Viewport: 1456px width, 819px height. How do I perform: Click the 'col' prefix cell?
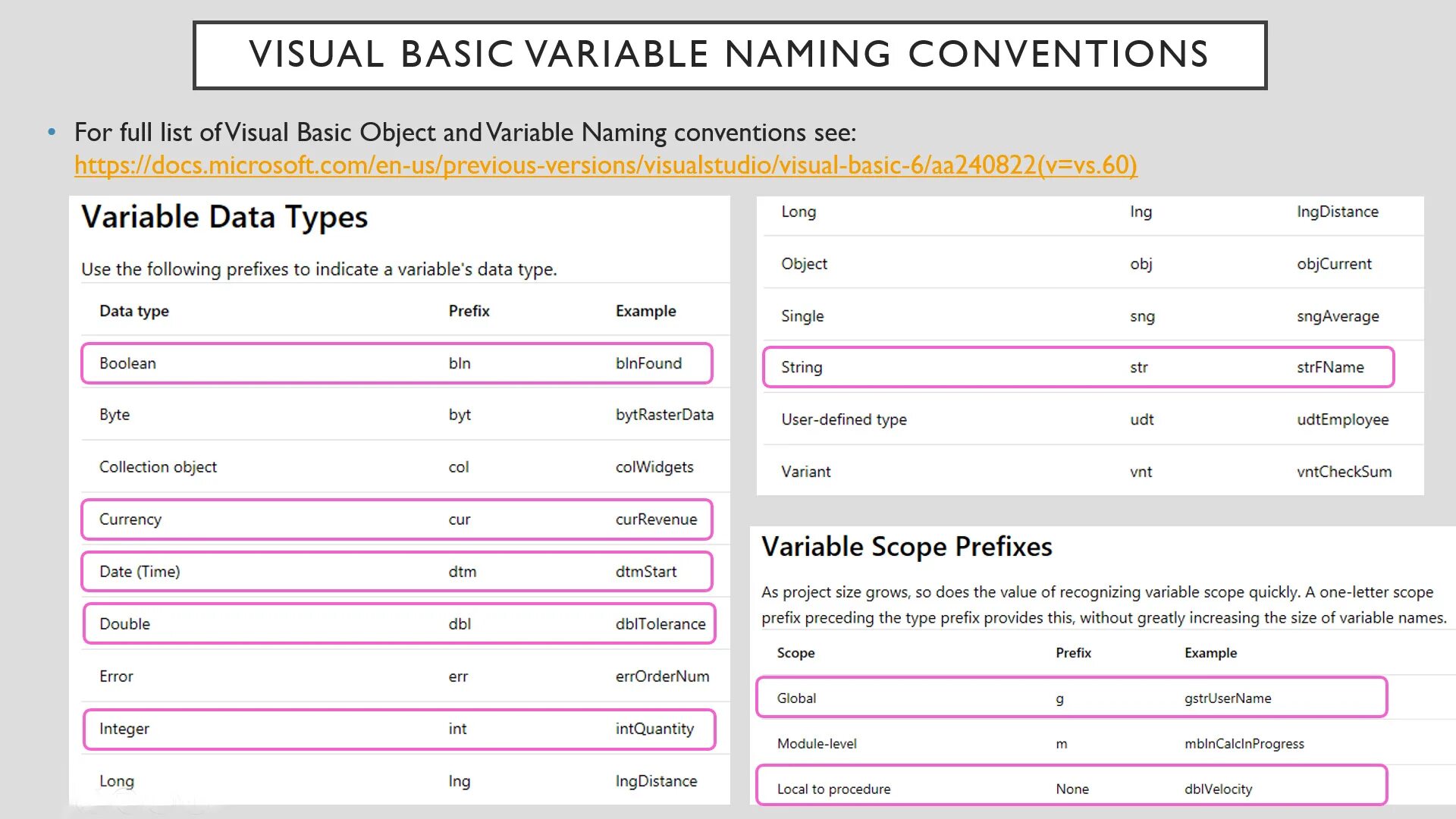[459, 467]
